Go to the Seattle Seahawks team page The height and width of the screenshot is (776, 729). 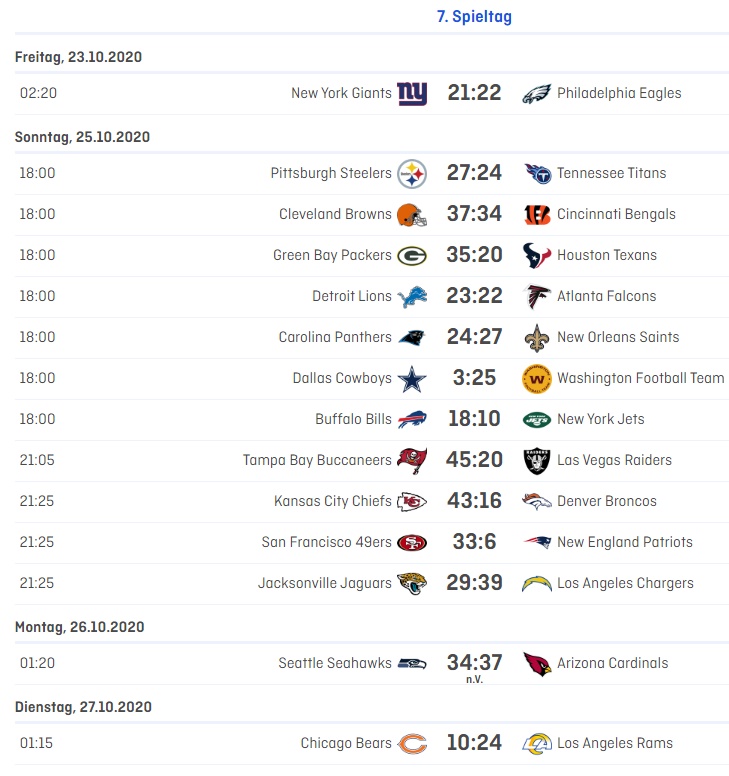click(335, 663)
